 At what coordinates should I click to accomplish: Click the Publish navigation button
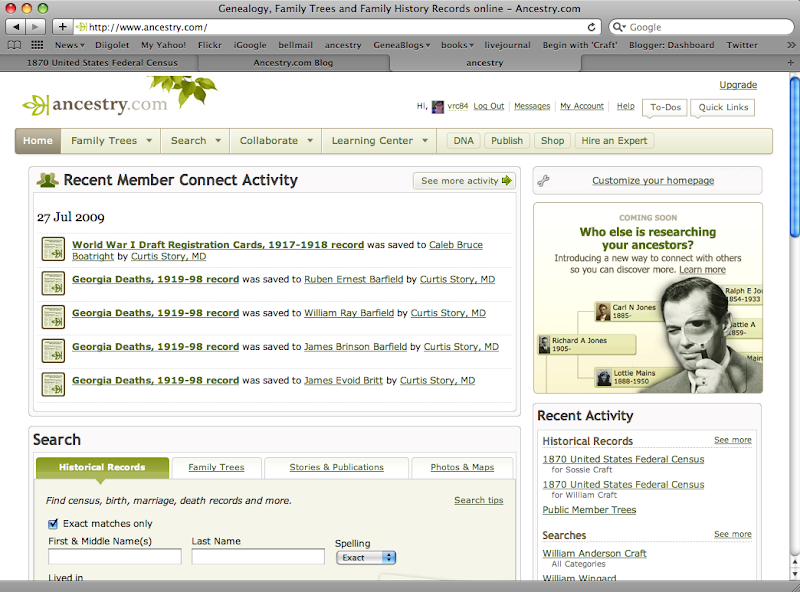(x=507, y=141)
